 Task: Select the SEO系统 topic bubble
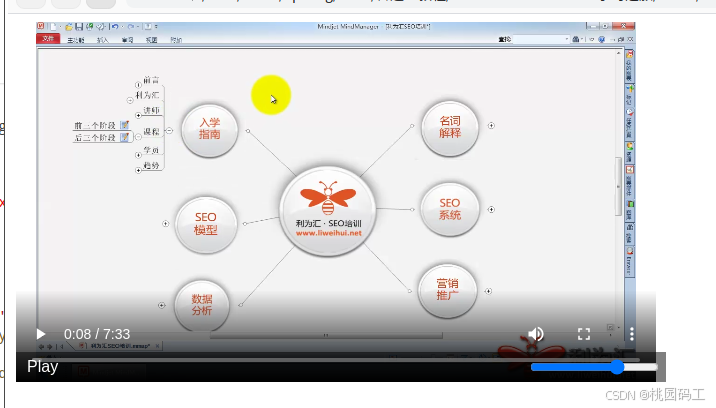pos(449,209)
